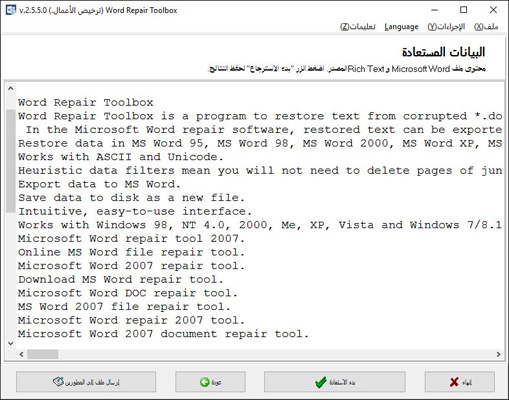Click the horizontal scrollbar left arrow
Screen dimensions: 509x400
22,354
